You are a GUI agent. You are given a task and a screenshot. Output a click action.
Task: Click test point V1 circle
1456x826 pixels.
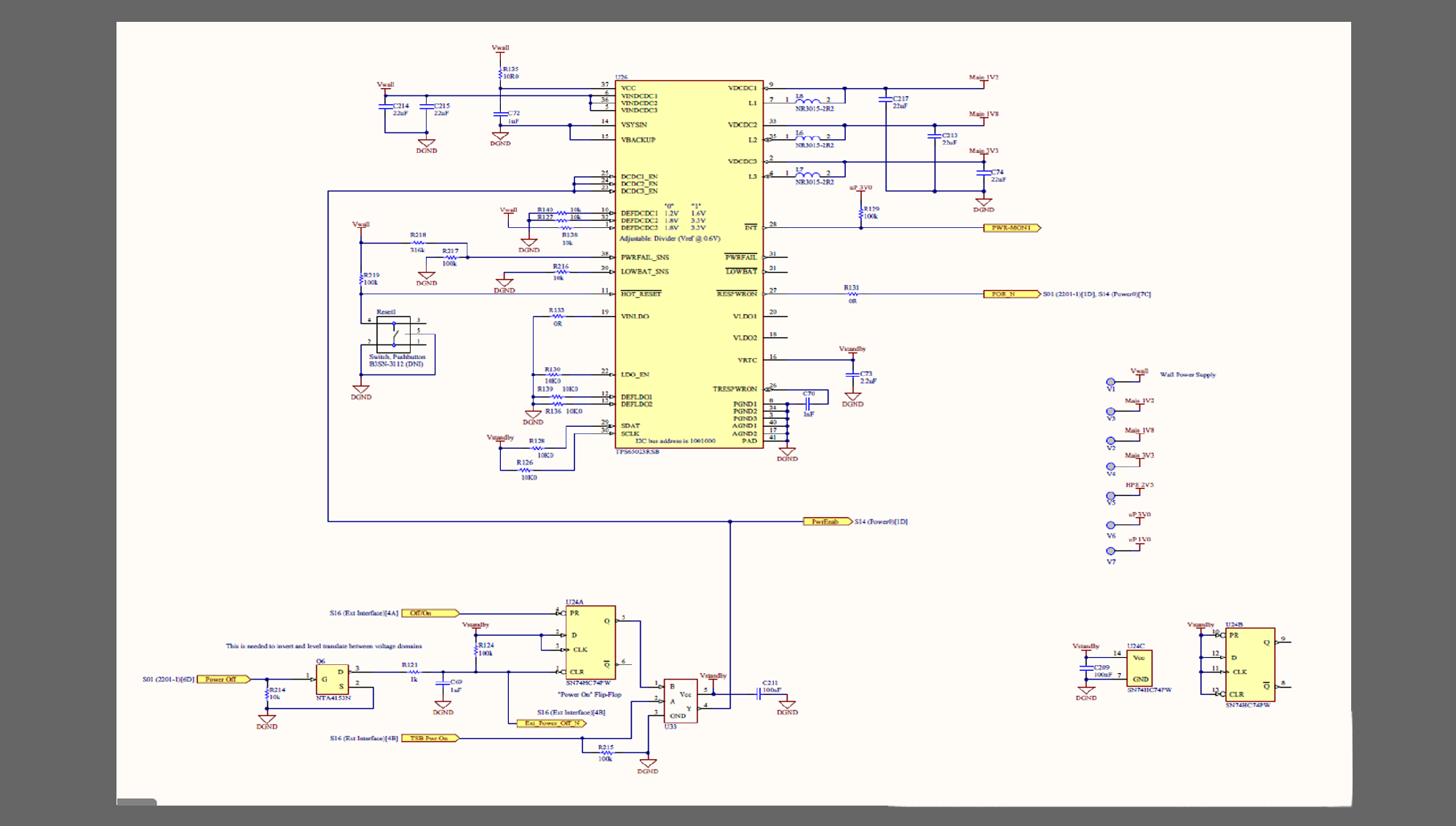click(x=1110, y=382)
